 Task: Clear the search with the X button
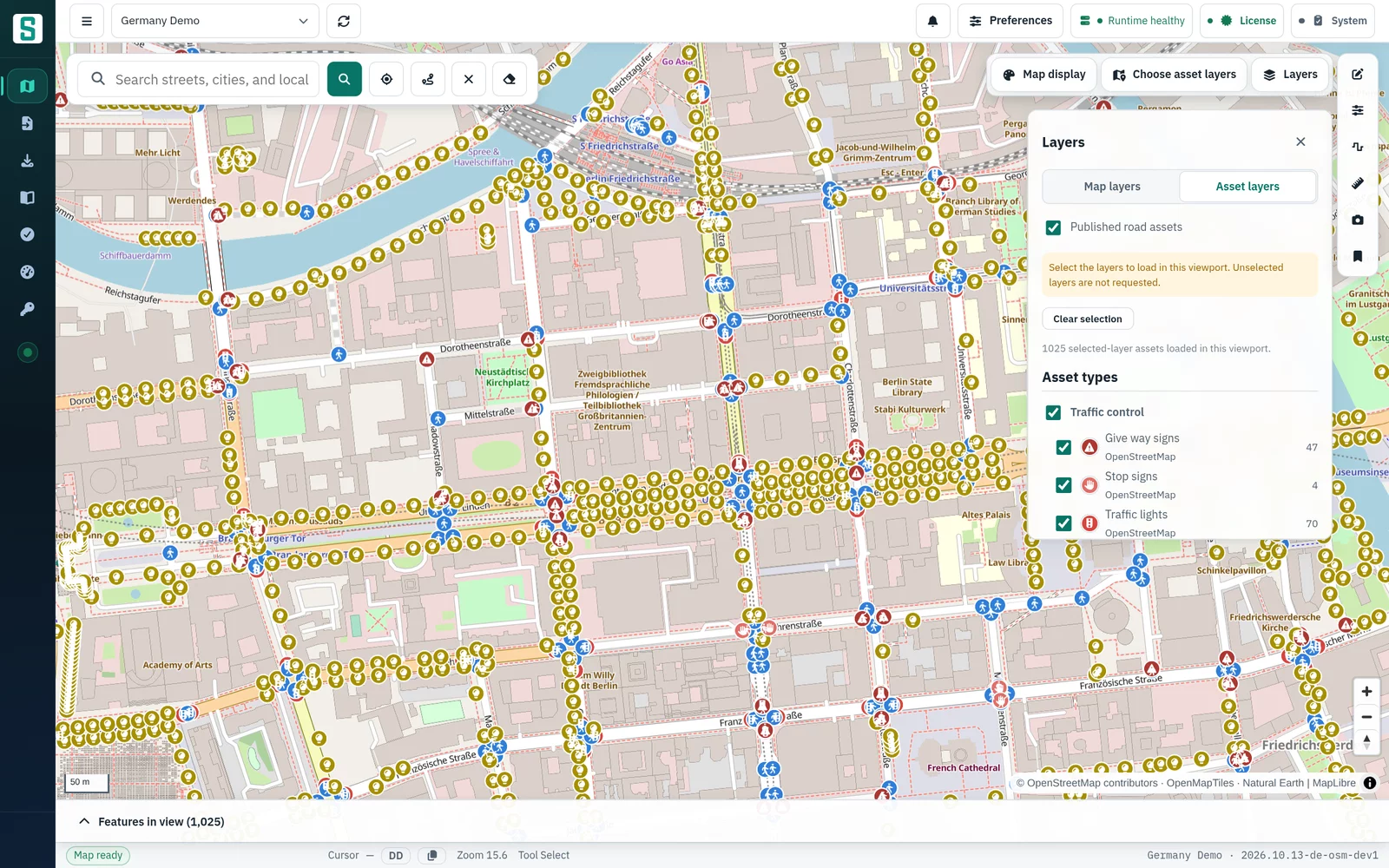pos(469,79)
